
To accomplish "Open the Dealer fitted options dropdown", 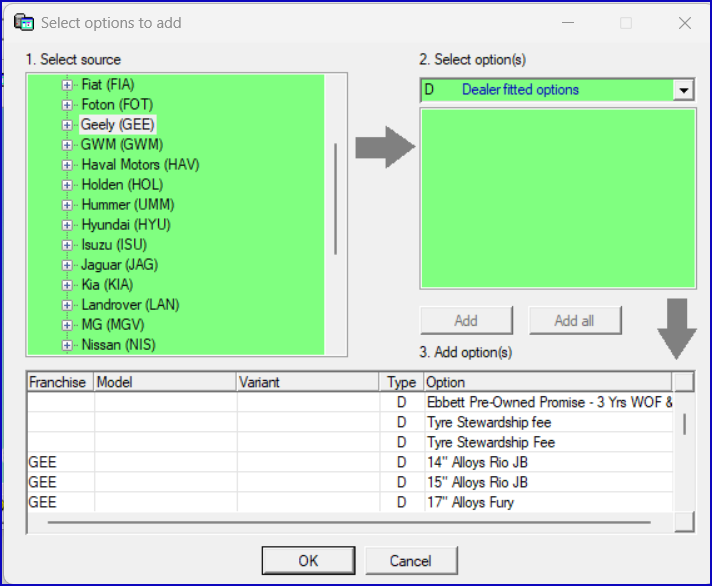I will pyautogui.click(x=685, y=90).
